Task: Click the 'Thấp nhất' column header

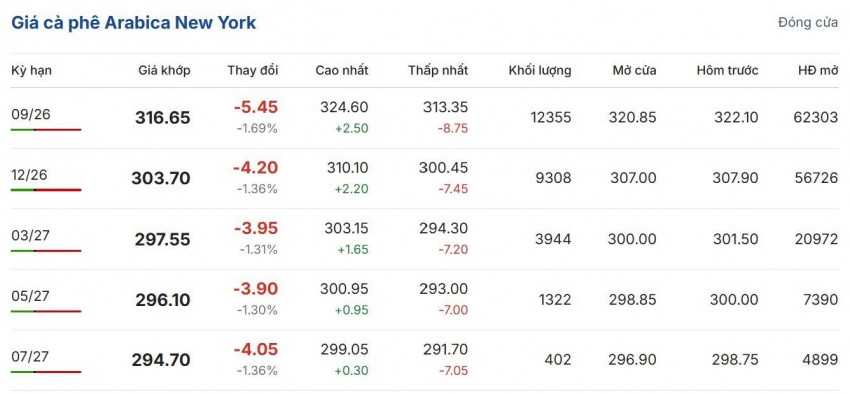Action: pyautogui.click(x=438, y=70)
